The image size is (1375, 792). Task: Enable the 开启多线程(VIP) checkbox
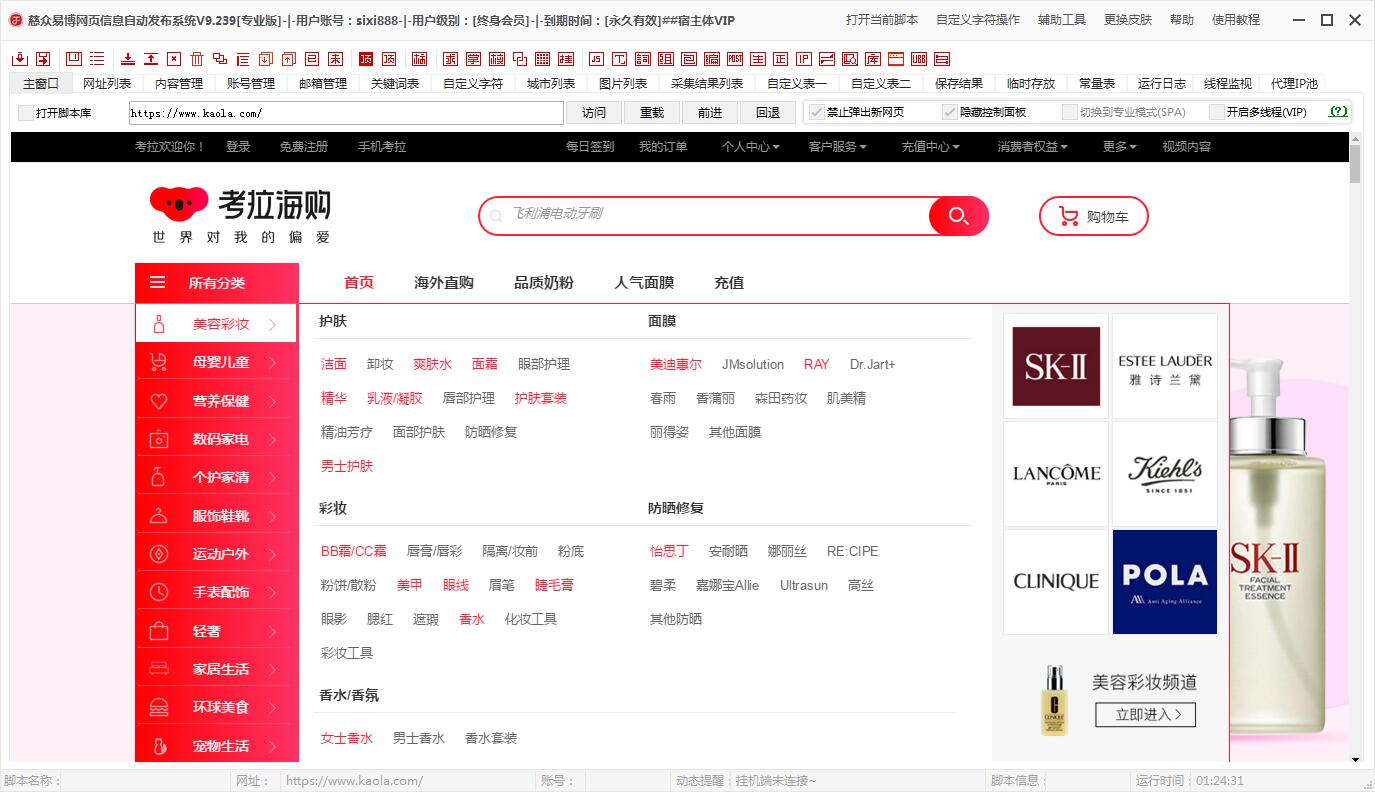[1217, 112]
